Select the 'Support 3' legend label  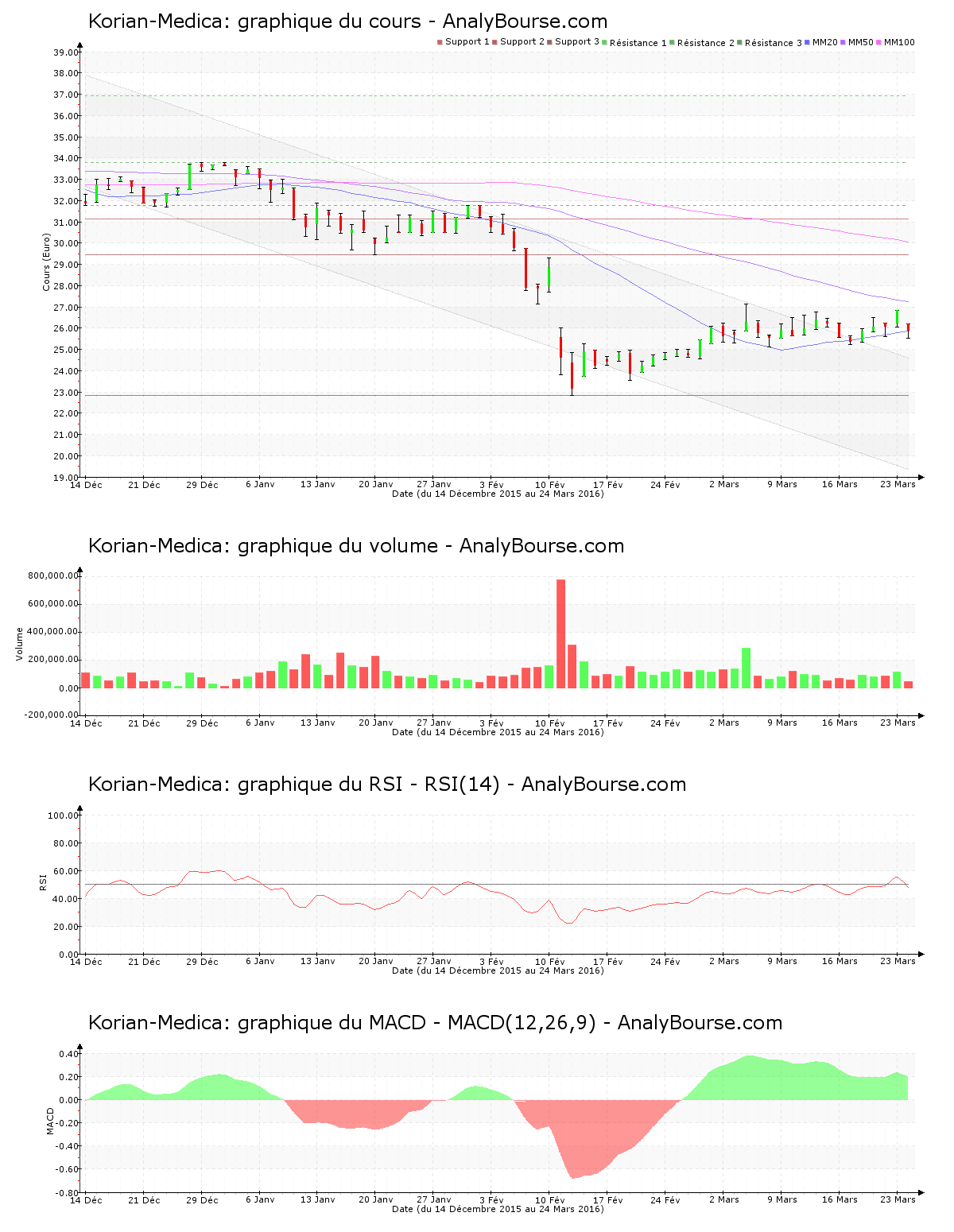click(577, 42)
